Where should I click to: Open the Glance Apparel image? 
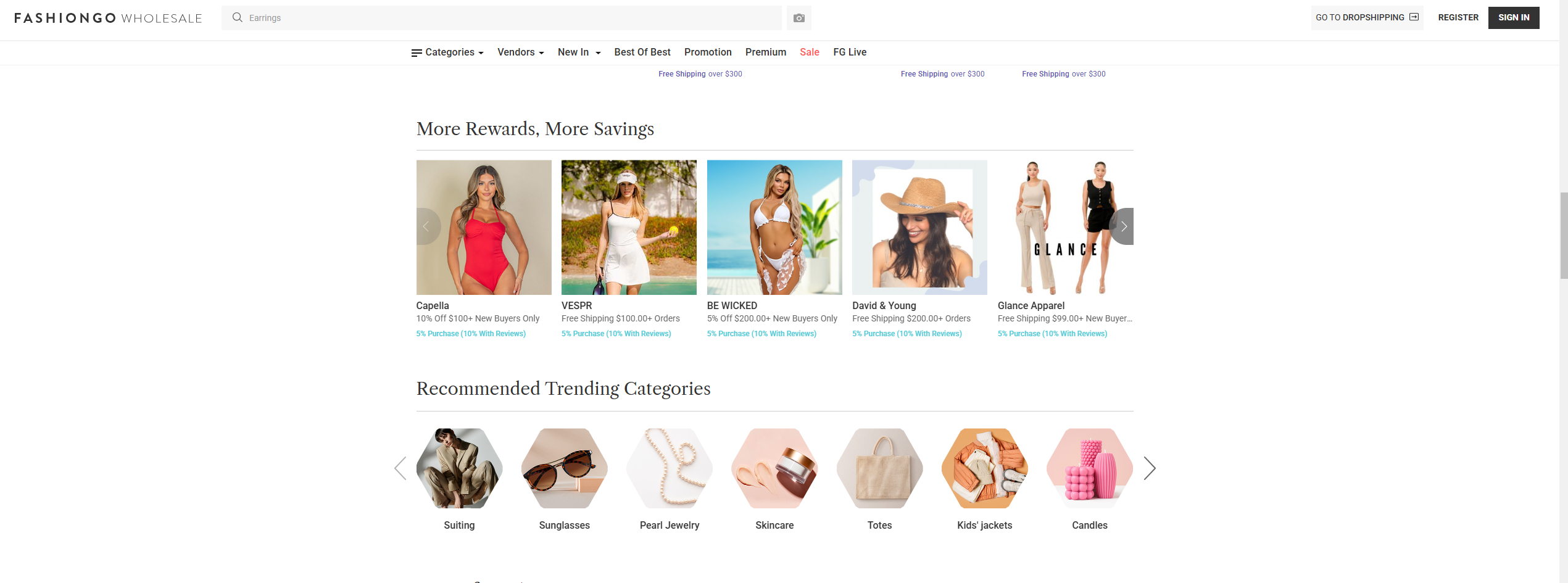coord(1065,228)
